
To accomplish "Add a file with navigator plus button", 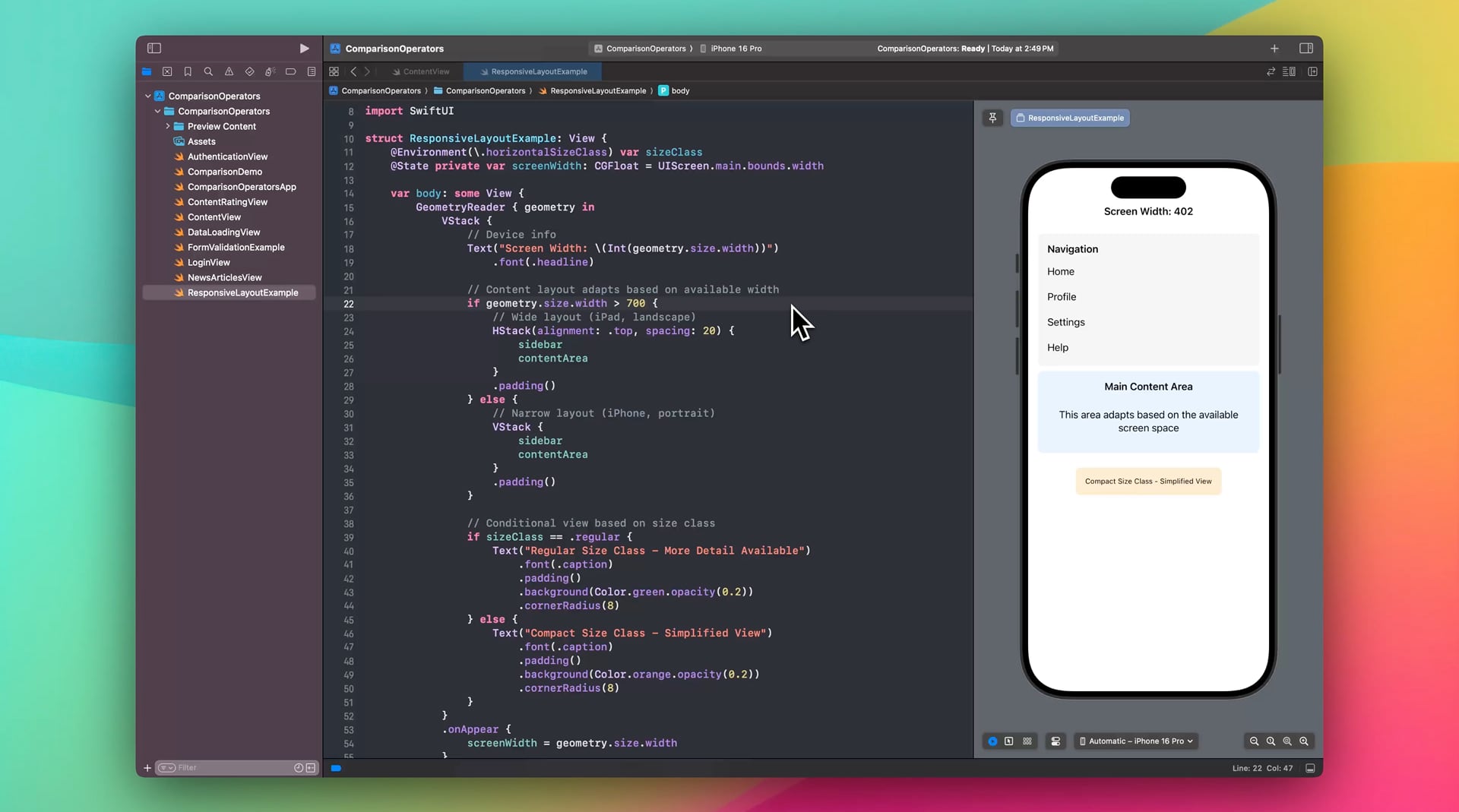I will point(147,768).
